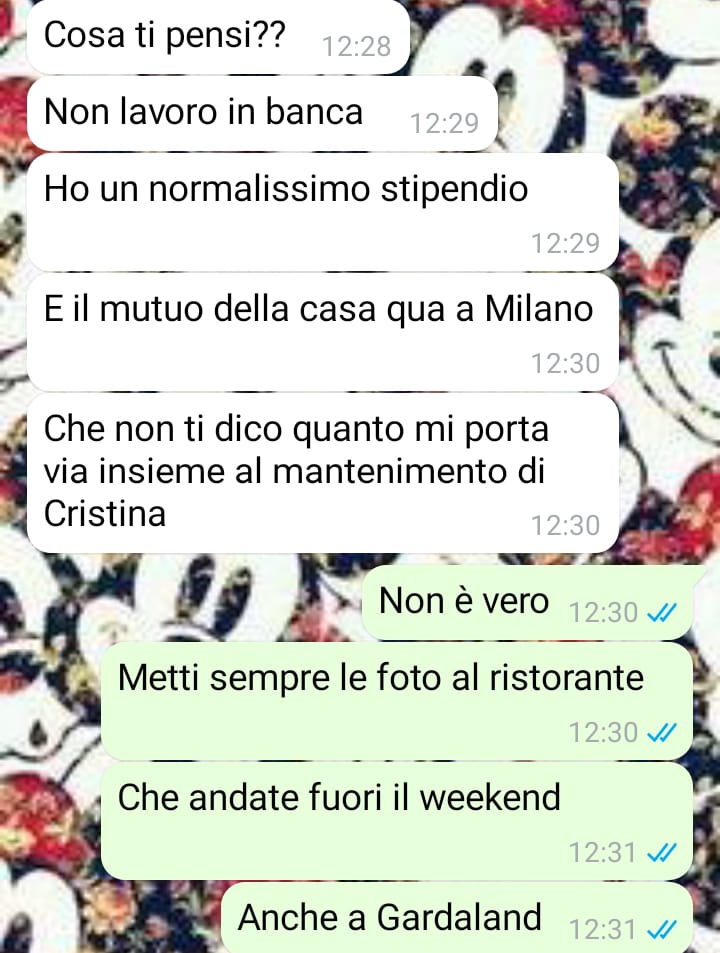The image size is (720, 953).
Task: Click the read checkmarks on the ristorante message
Action: pyautogui.click(x=662, y=733)
